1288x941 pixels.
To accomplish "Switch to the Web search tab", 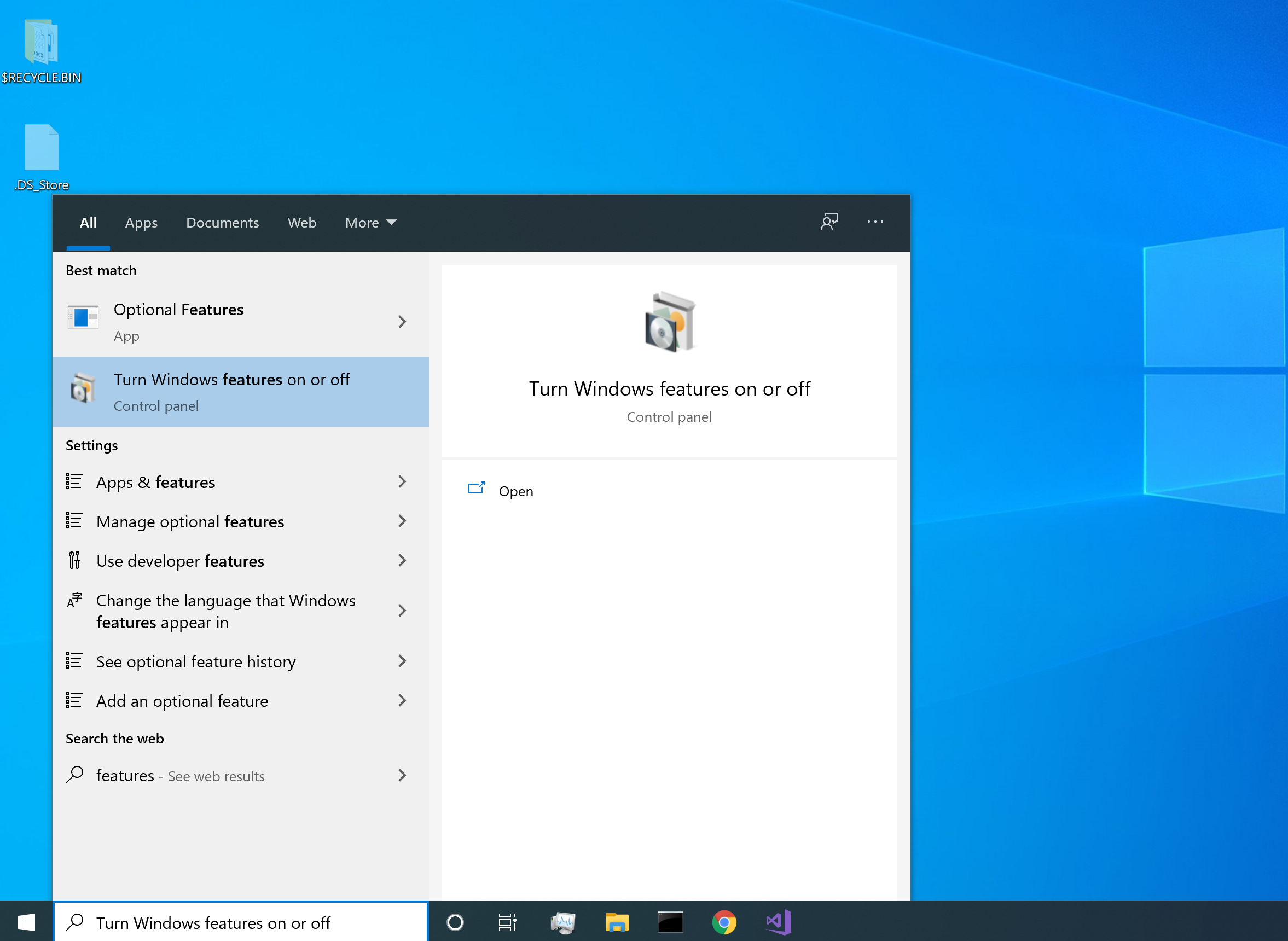I will point(302,223).
